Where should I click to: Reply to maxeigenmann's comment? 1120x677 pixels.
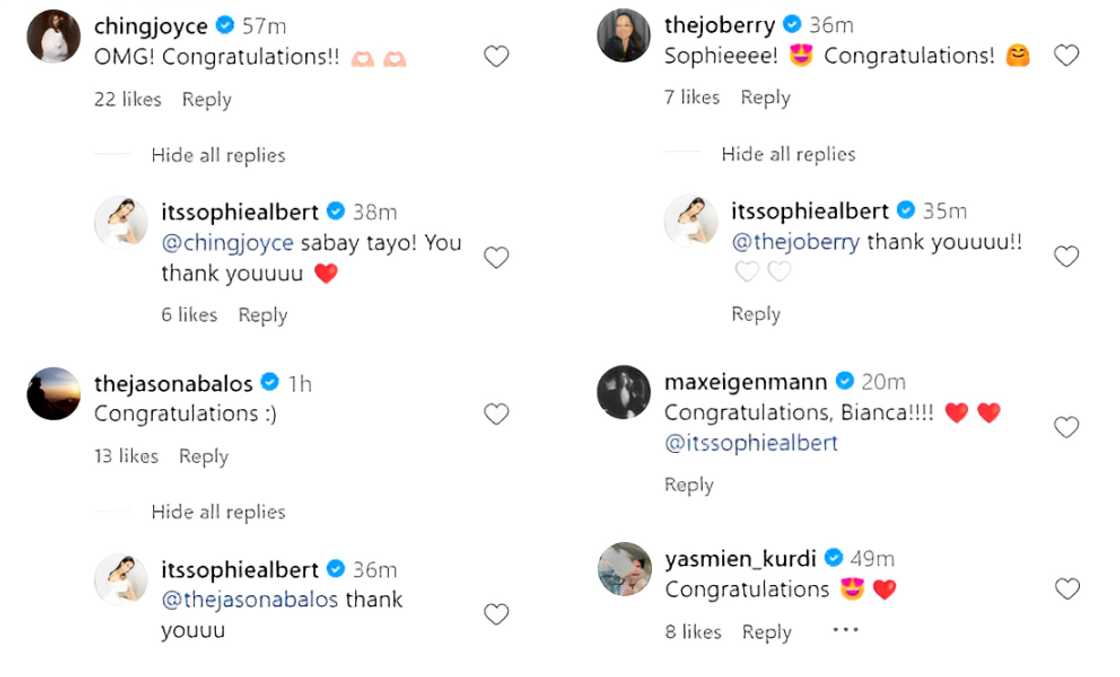[689, 485]
